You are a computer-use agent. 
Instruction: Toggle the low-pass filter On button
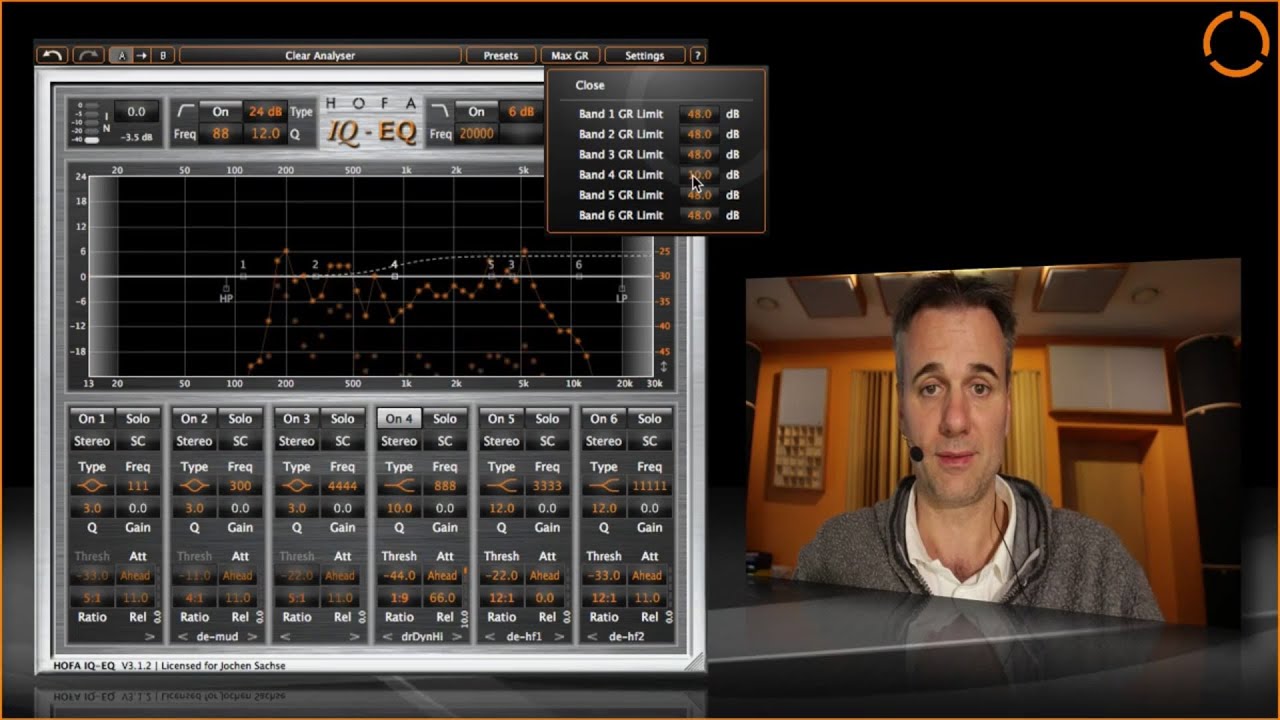click(476, 112)
